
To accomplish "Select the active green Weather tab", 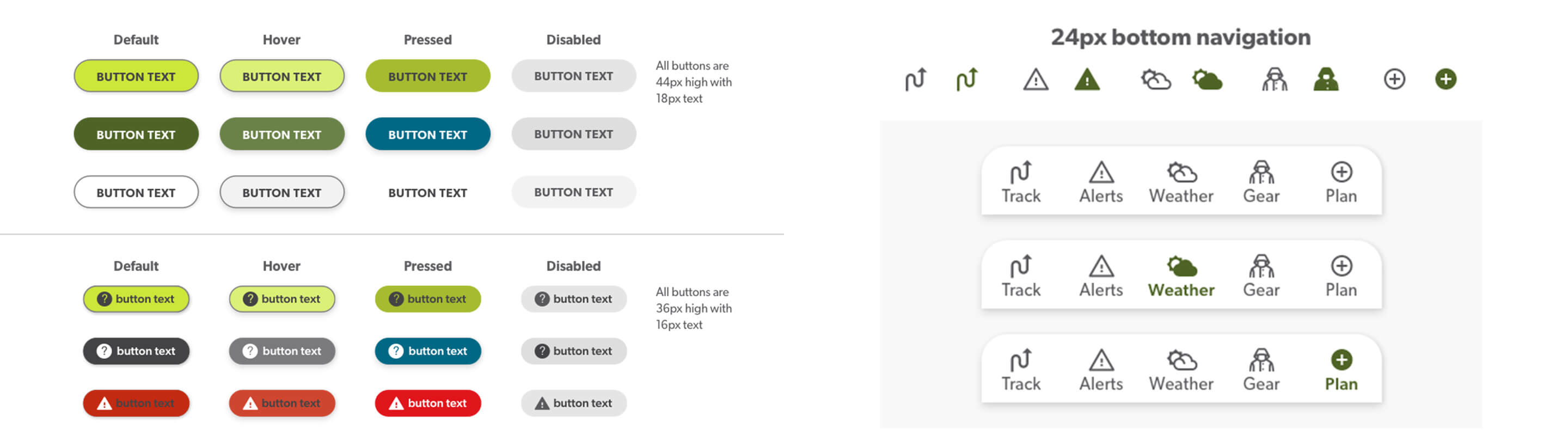I will coord(1181,276).
